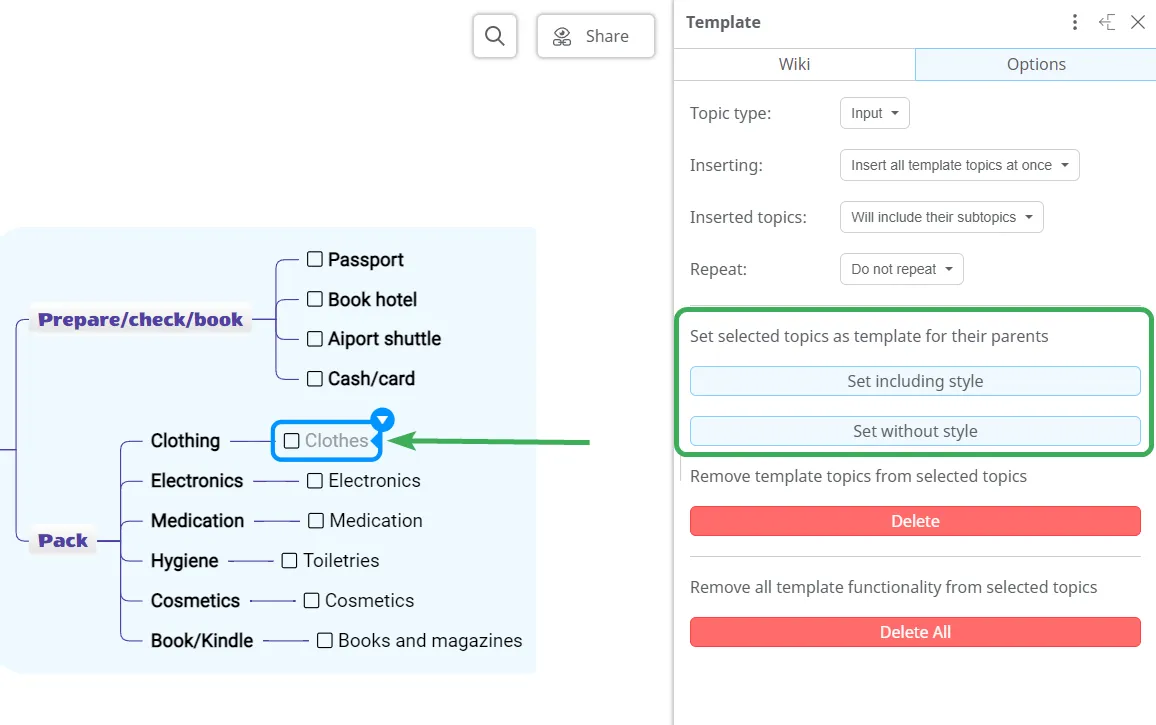This screenshot has height=725, width=1156.
Task: Tick the Book hotel checkbox
Action: point(315,299)
